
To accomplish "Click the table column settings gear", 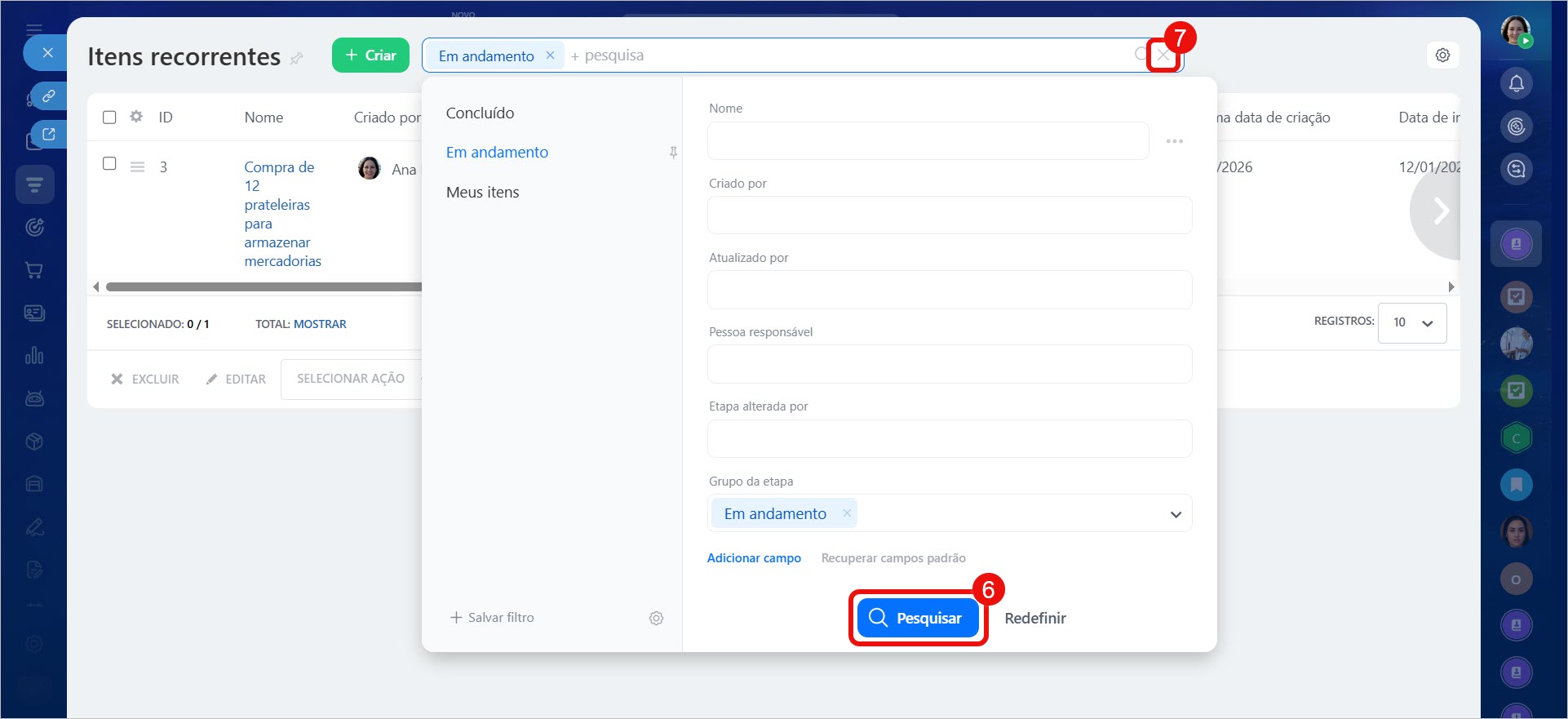I will click(x=136, y=117).
